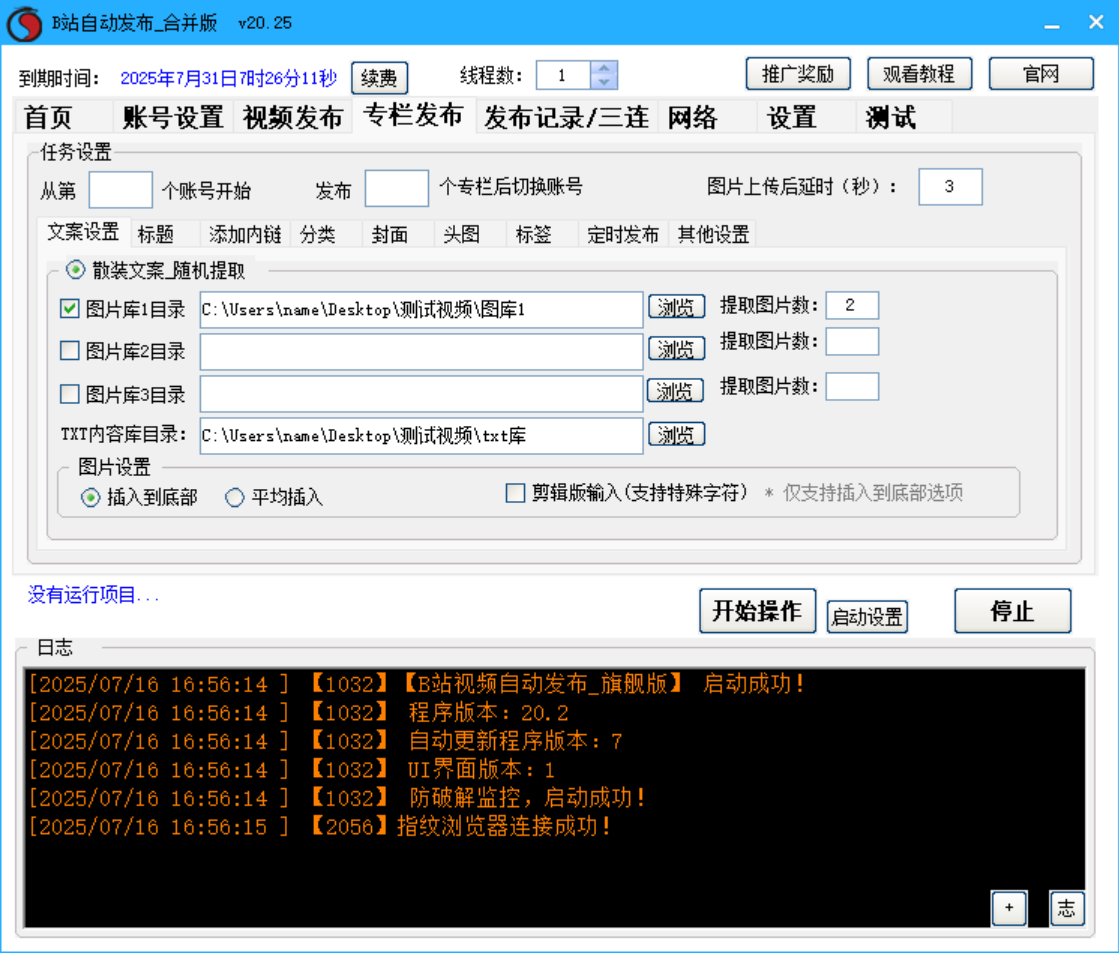Click the plus button in the log panel
Viewport: 1119px width, 953px height.
coord(1009,907)
